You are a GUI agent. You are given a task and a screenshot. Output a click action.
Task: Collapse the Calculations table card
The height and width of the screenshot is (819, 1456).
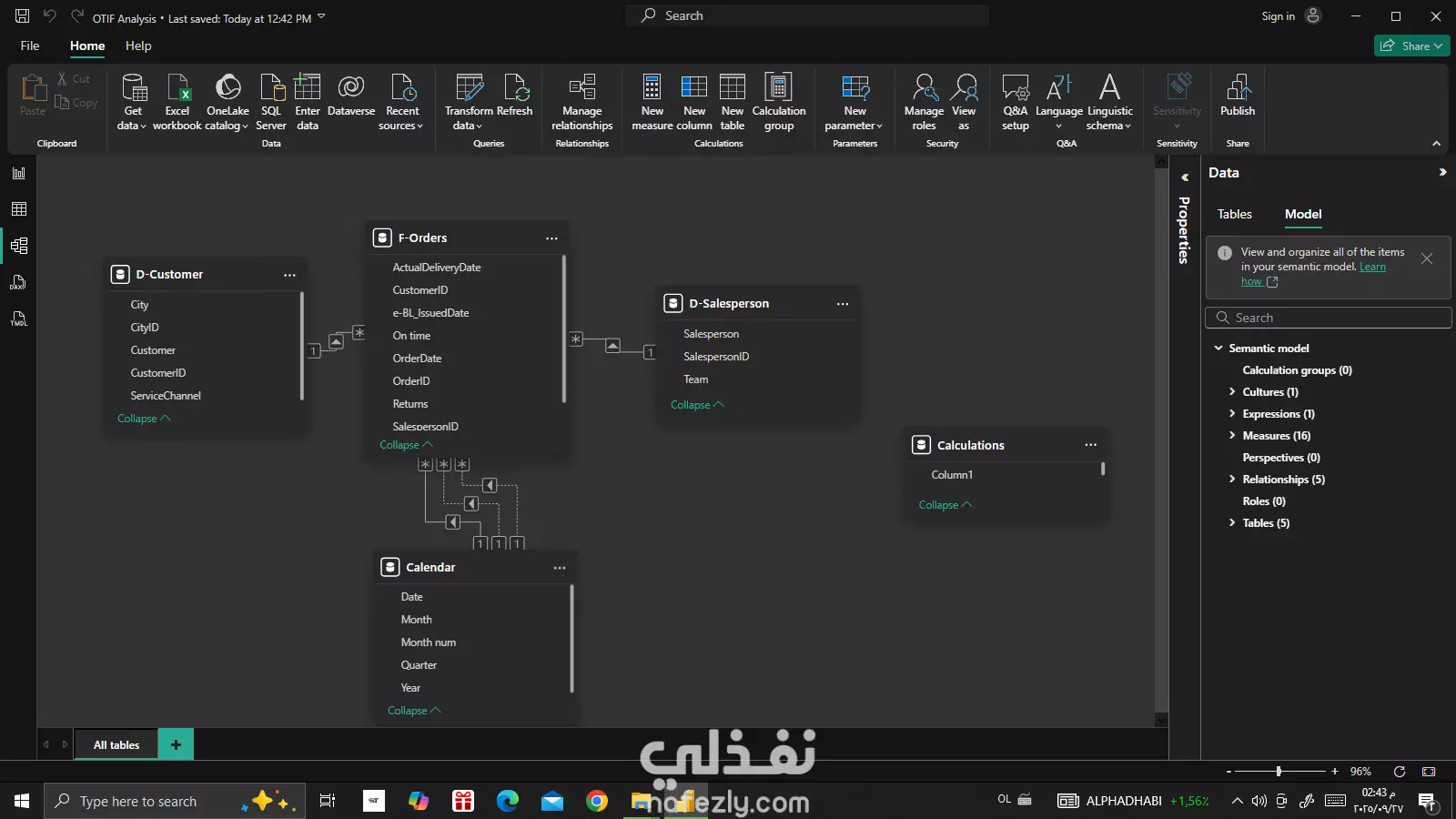point(945,505)
